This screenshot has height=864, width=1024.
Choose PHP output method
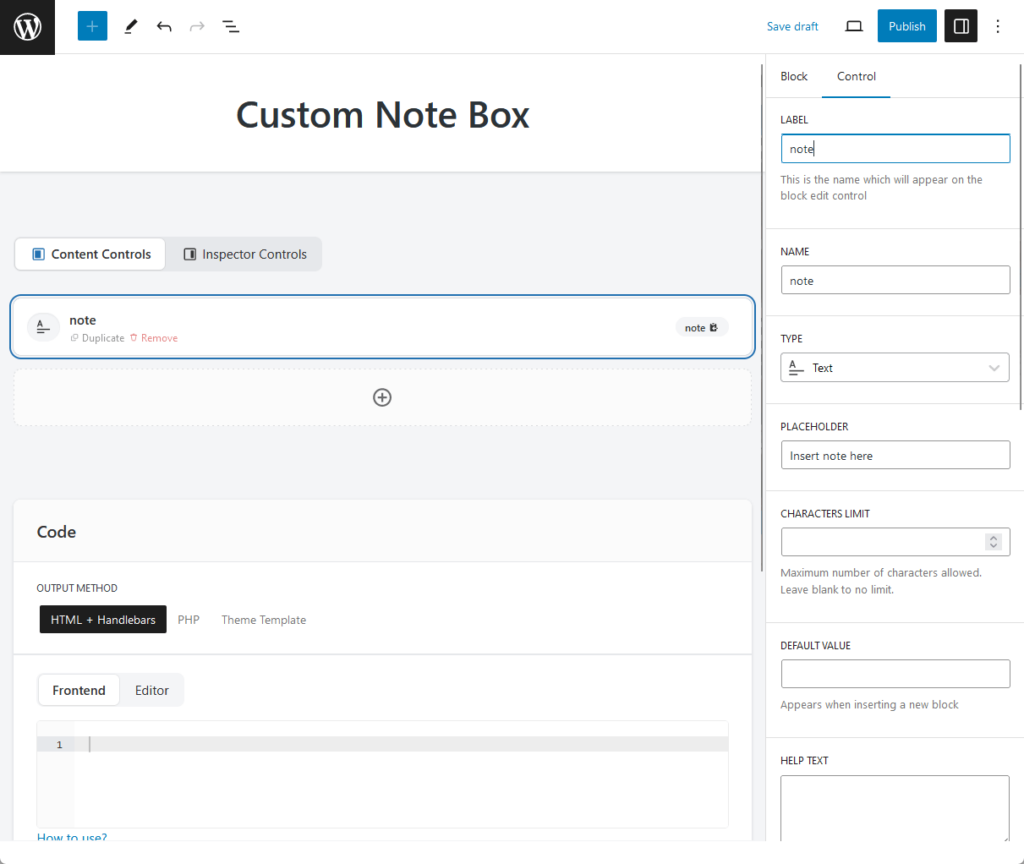(x=188, y=620)
